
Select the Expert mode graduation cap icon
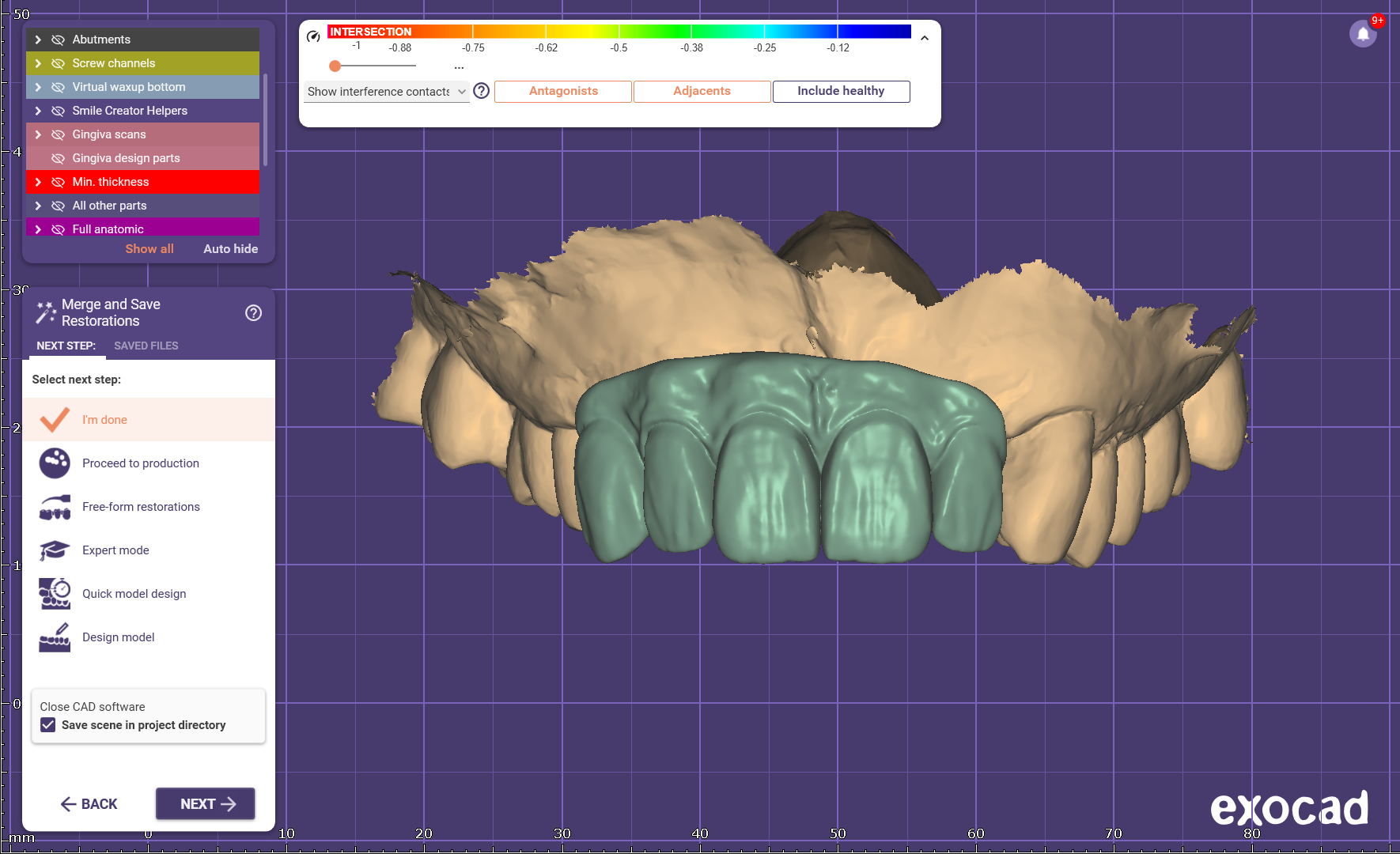55,550
